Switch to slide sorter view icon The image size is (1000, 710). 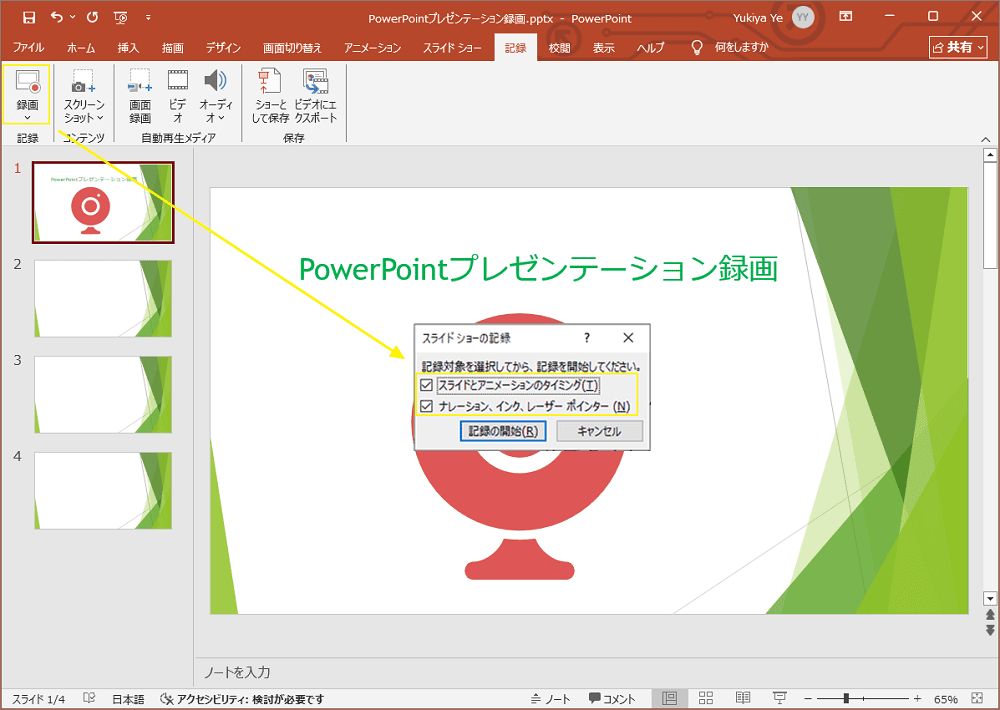[706, 698]
